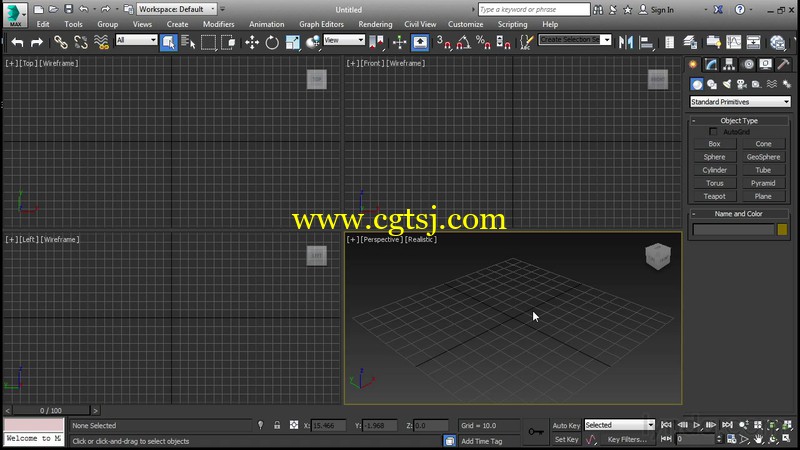800x450 pixels.
Task: Open the Scripting menu
Action: (512, 24)
